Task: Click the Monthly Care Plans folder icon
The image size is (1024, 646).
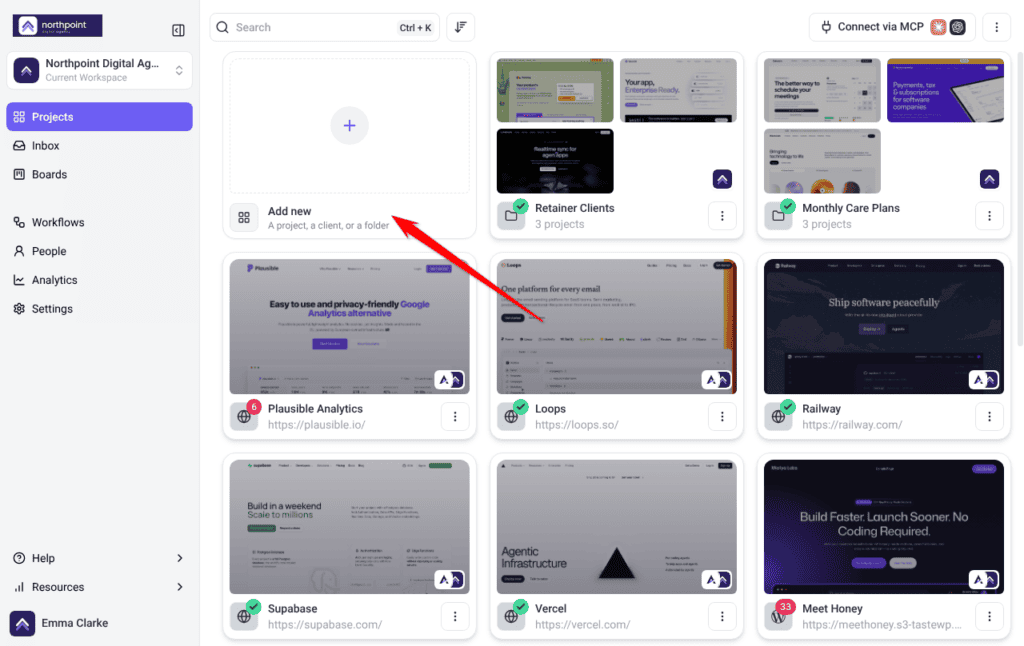Action: [x=778, y=216]
